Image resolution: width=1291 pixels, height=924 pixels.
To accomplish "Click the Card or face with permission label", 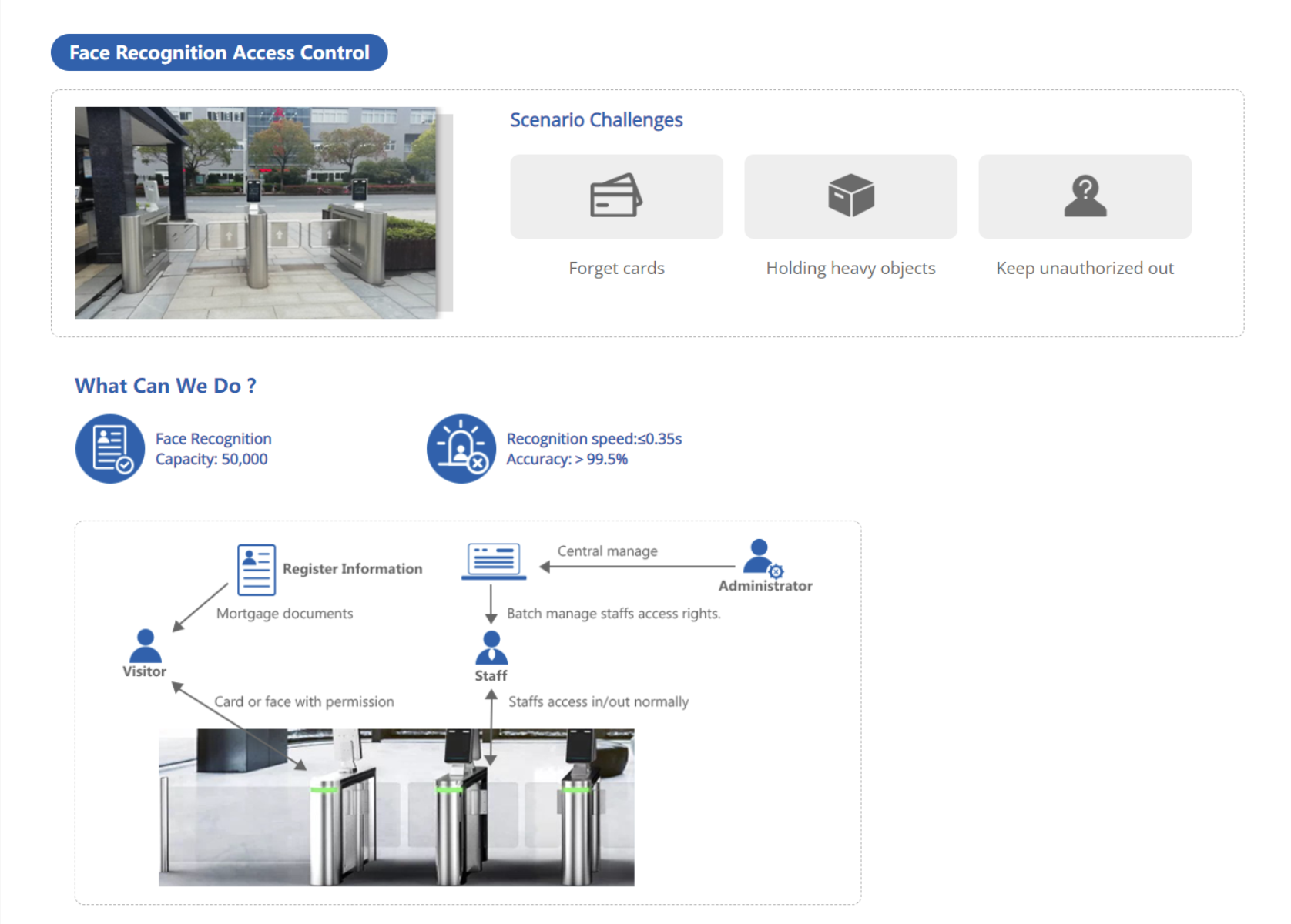I will (x=304, y=701).
